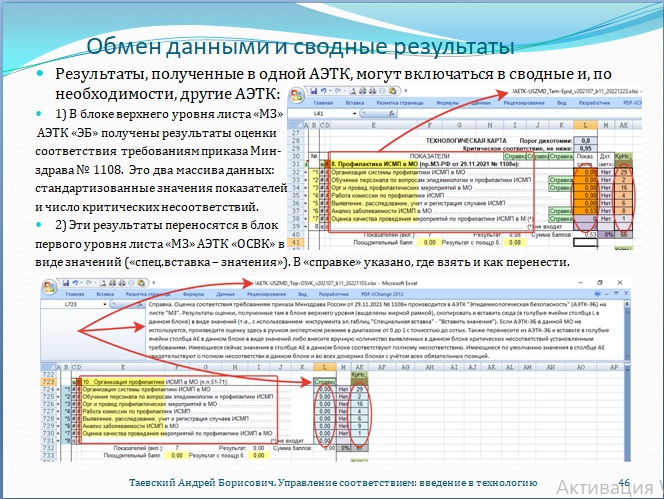Click the 0,8 threshold cell in the upper Excel

point(585,141)
